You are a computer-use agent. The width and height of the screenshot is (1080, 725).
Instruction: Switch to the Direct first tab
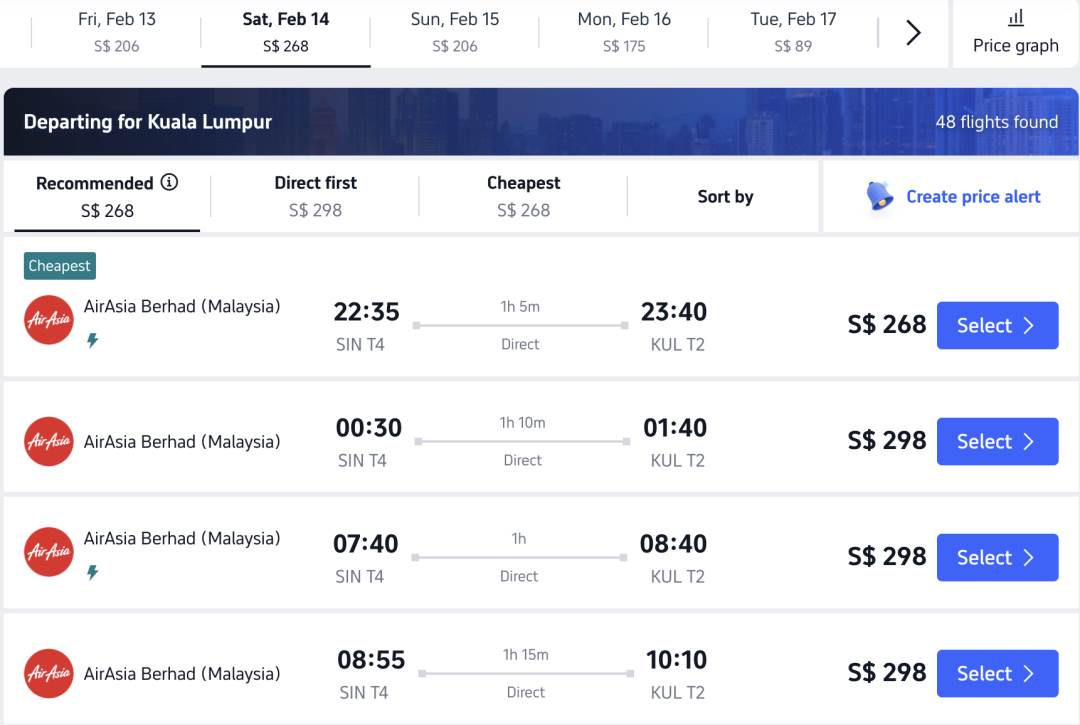pyautogui.click(x=315, y=196)
